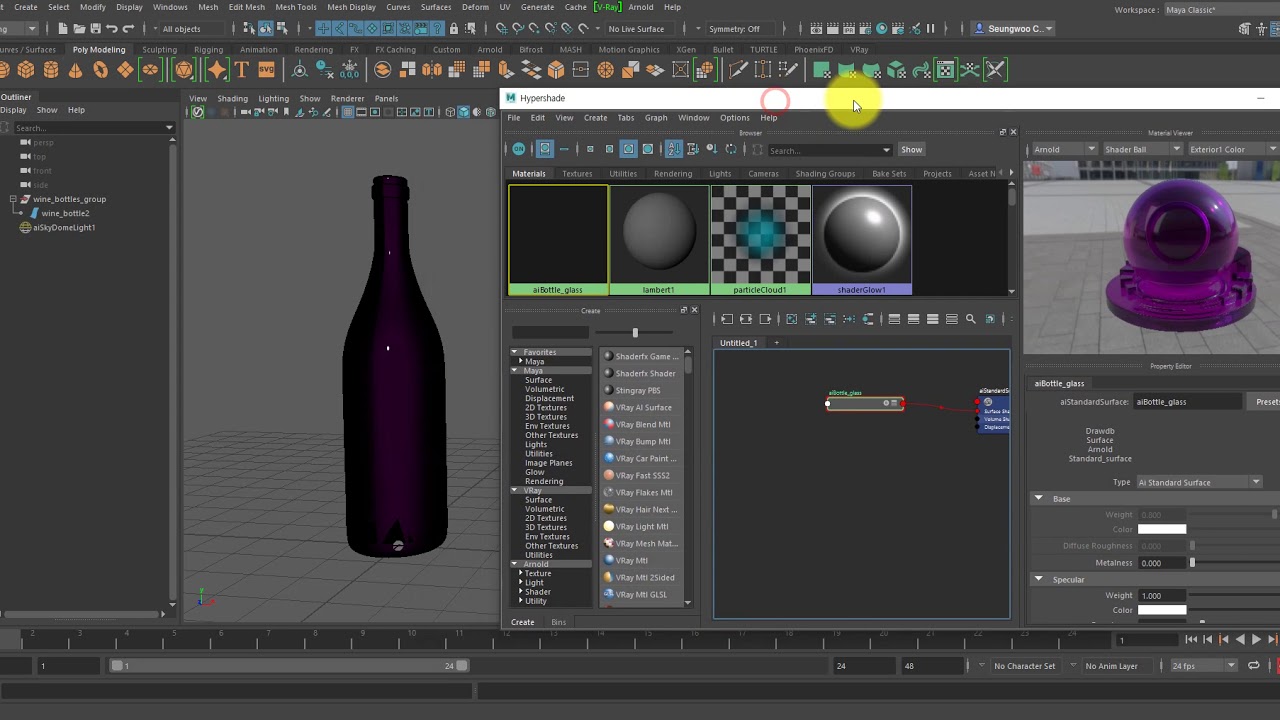
Task: Collapse wine_bottles_group in Outliner
Action: (13, 199)
